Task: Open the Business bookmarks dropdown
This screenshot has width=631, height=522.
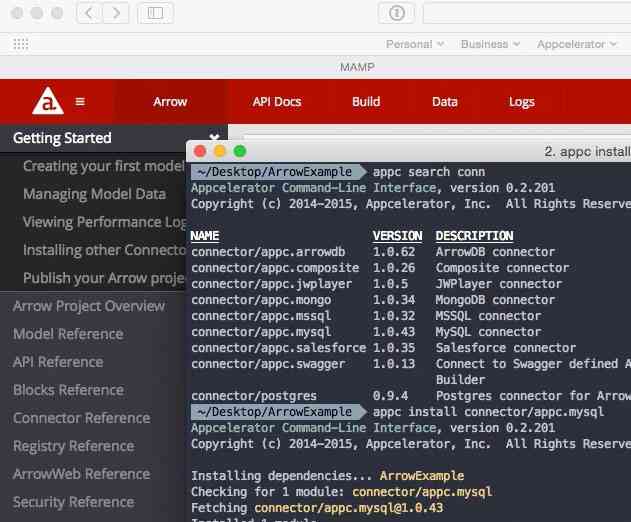Action: (491, 44)
